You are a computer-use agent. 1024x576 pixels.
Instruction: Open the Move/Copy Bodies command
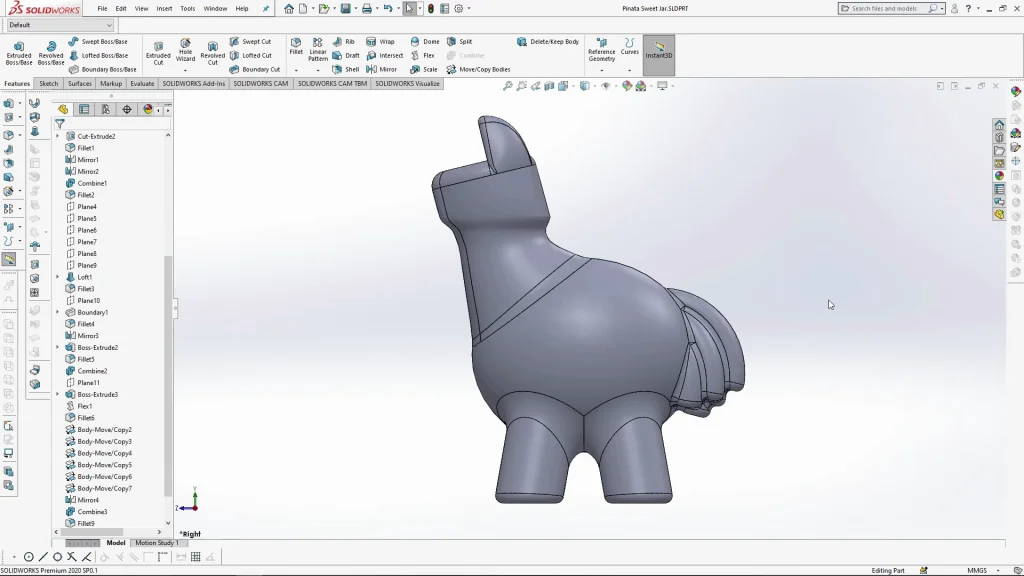point(478,70)
